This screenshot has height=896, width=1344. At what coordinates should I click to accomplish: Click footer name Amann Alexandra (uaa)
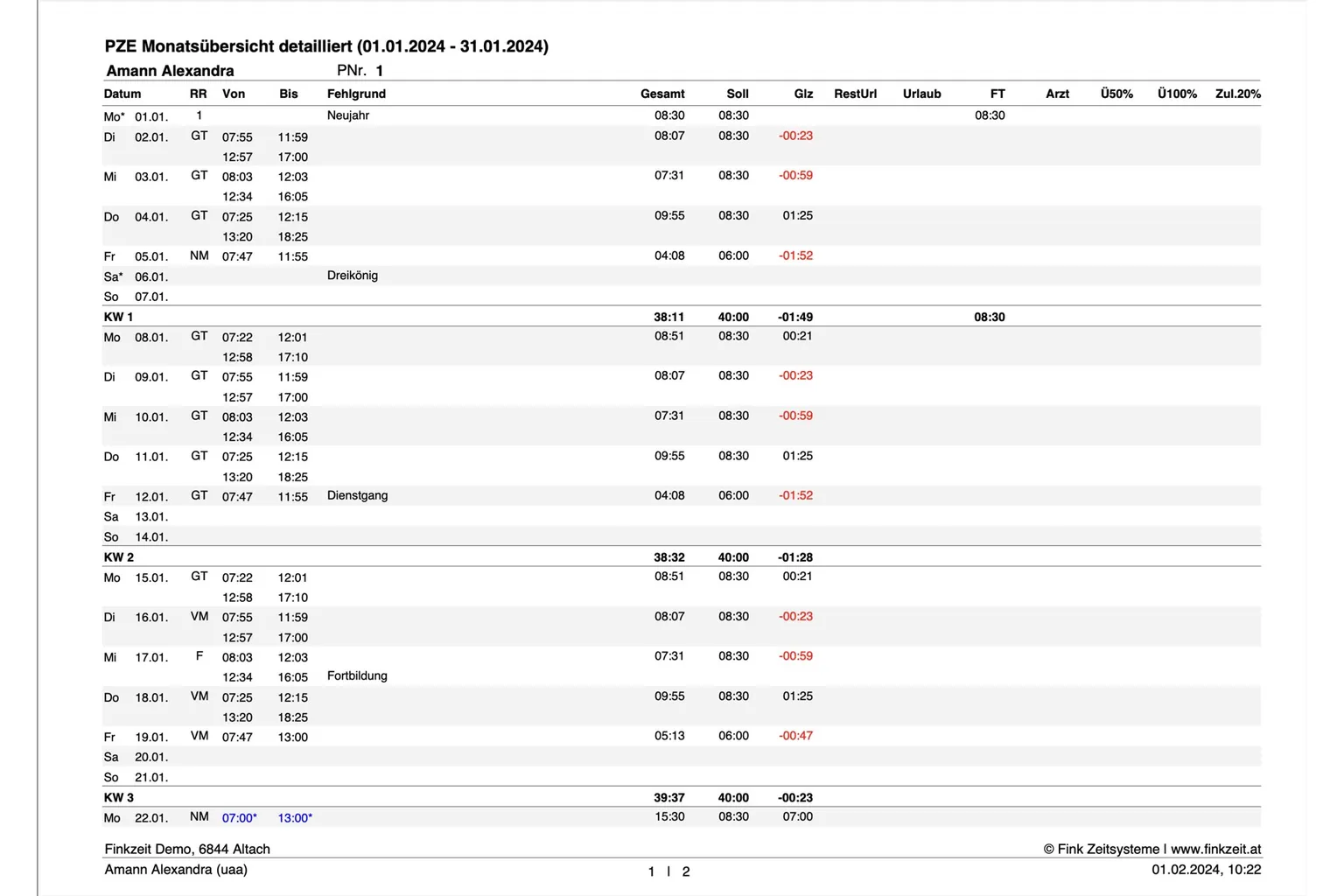(176, 870)
